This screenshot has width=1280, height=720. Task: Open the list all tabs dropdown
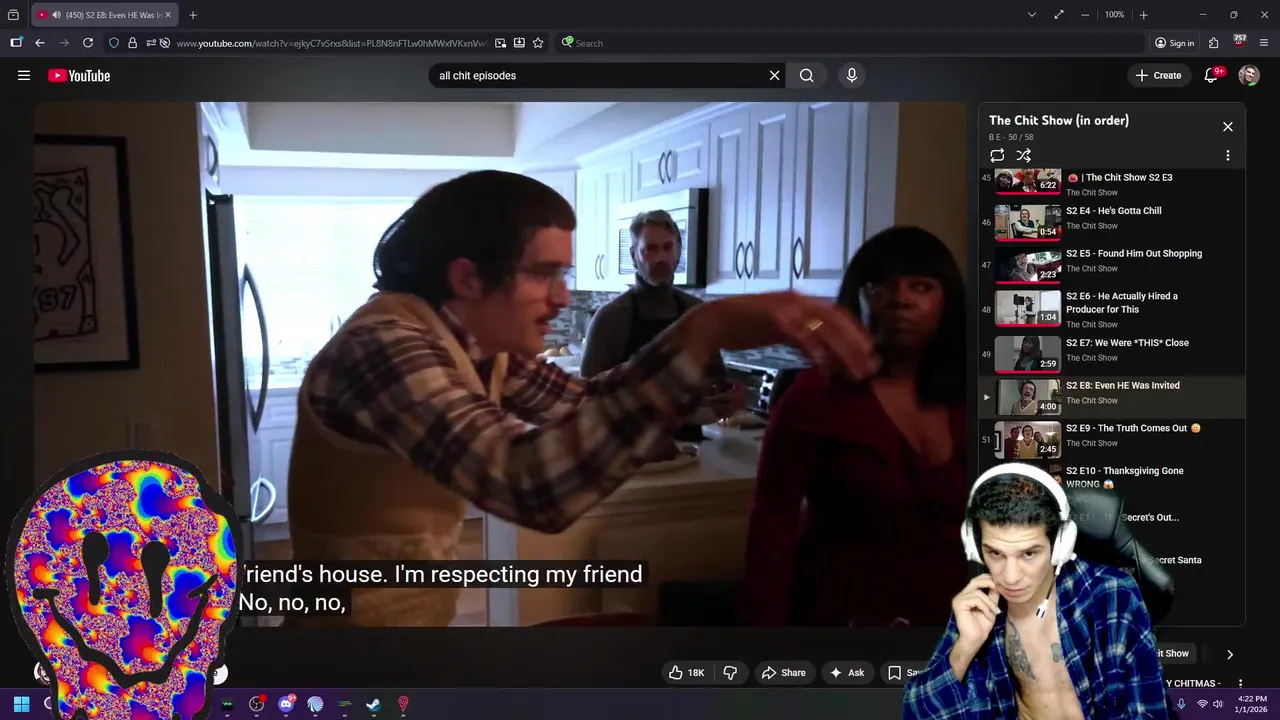click(x=1032, y=15)
